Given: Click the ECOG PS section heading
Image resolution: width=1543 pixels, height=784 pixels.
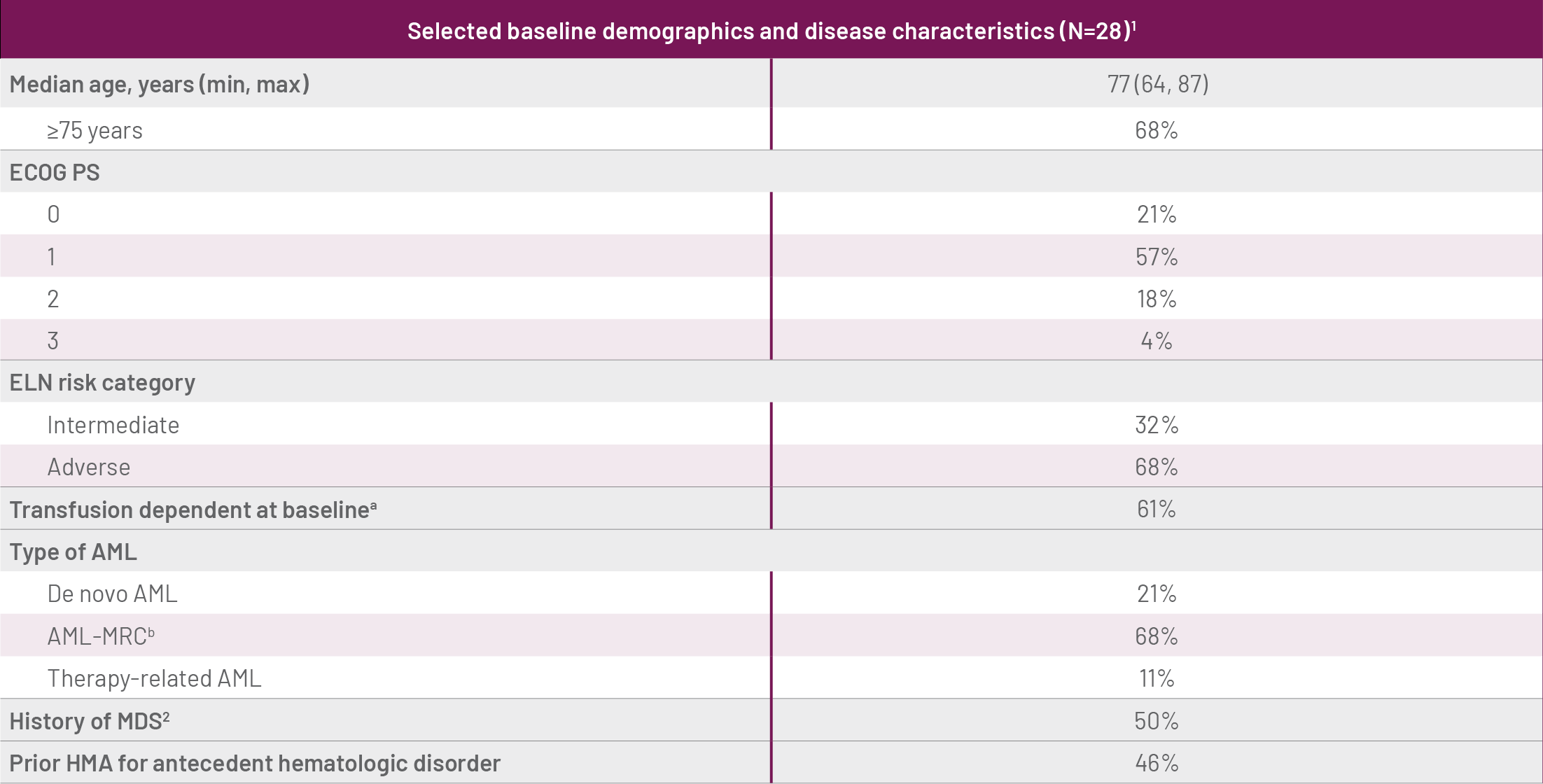Looking at the screenshot, I should (55, 172).
